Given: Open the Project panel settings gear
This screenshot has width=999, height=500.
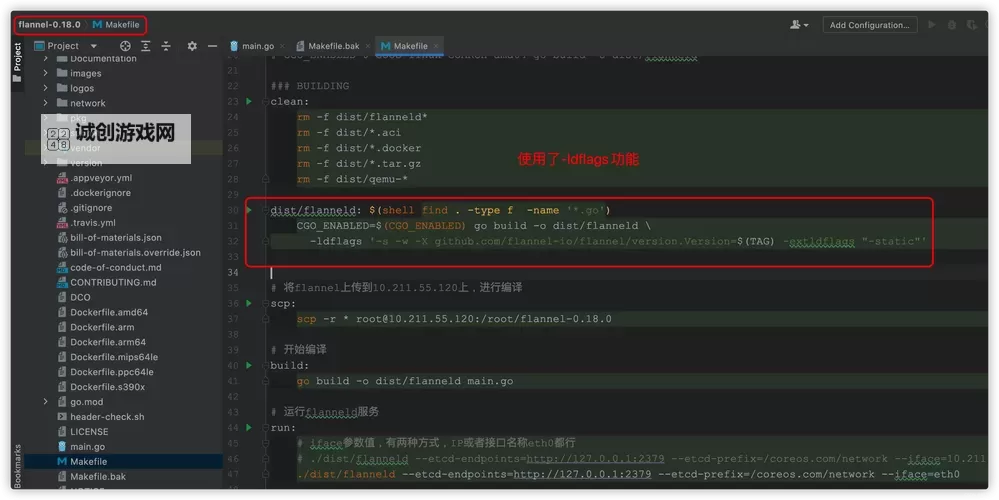Looking at the screenshot, I should [192, 46].
